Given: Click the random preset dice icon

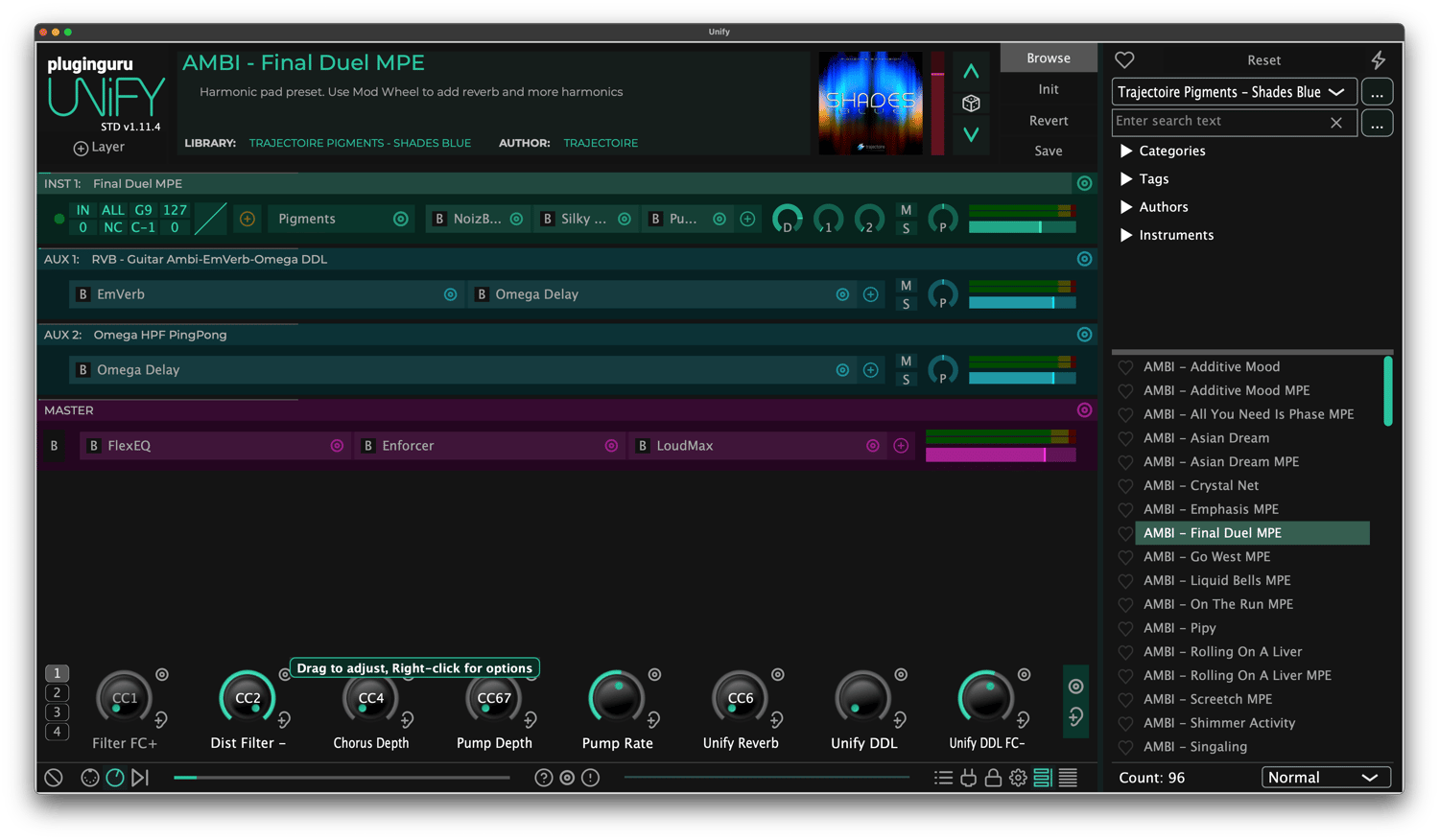Looking at the screenshot, I should (971, 104).
